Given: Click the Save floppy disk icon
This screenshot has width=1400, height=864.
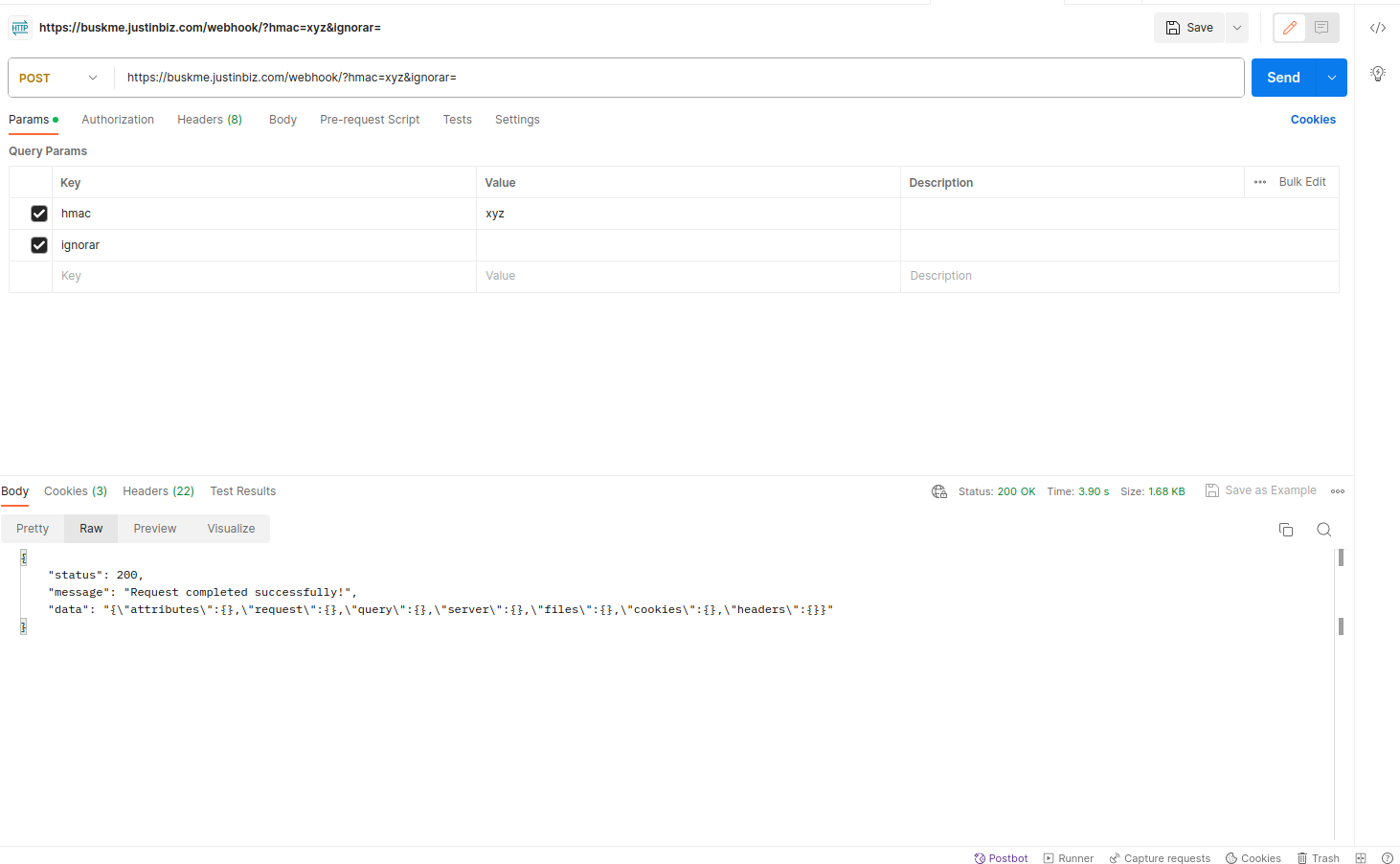Looking at the screenshot, I should click(x=1173, y=28).
